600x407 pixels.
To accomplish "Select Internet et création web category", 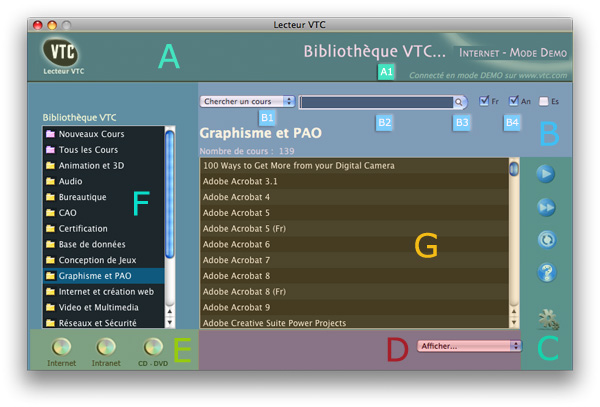I will [104, 291].
